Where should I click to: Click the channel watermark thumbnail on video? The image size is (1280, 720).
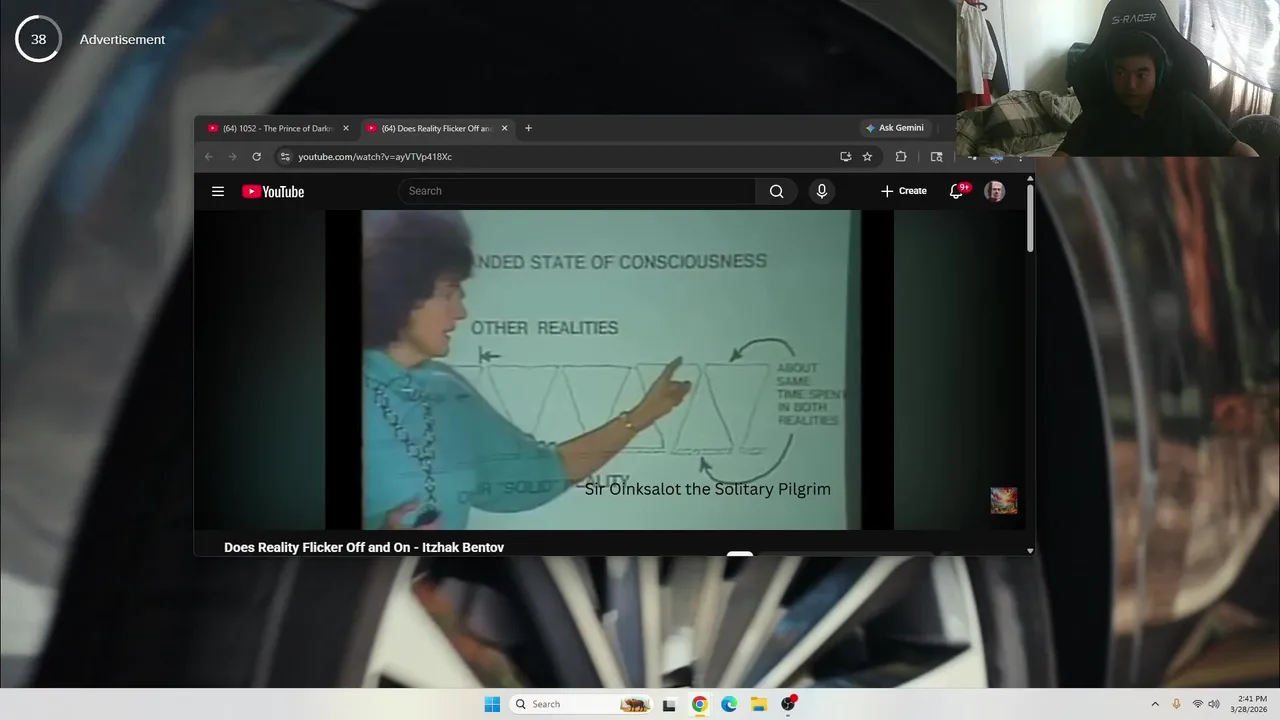pos(1003,500)
